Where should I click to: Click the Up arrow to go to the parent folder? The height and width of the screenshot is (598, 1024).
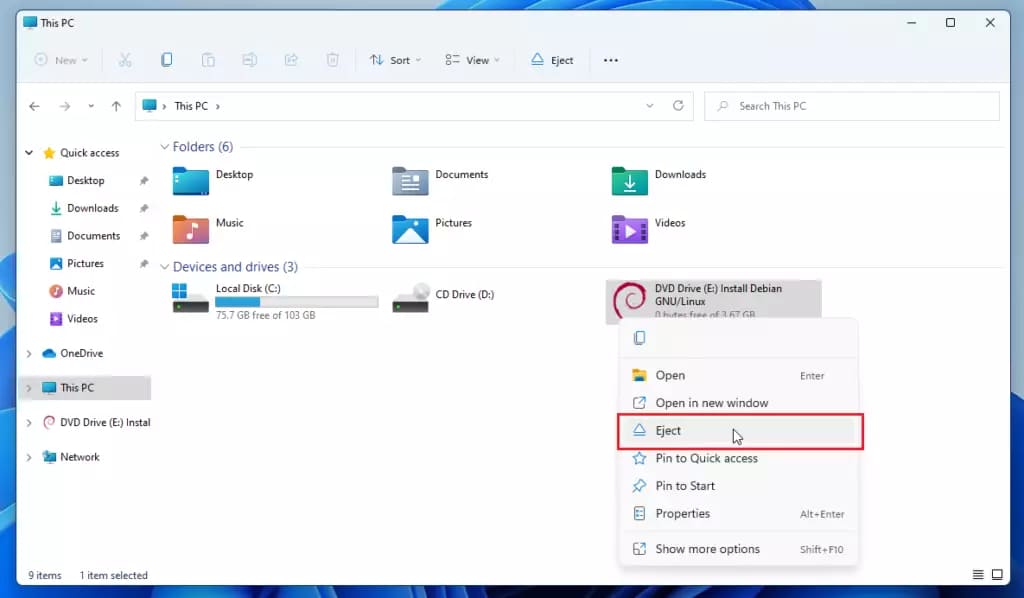pos(116,106)
